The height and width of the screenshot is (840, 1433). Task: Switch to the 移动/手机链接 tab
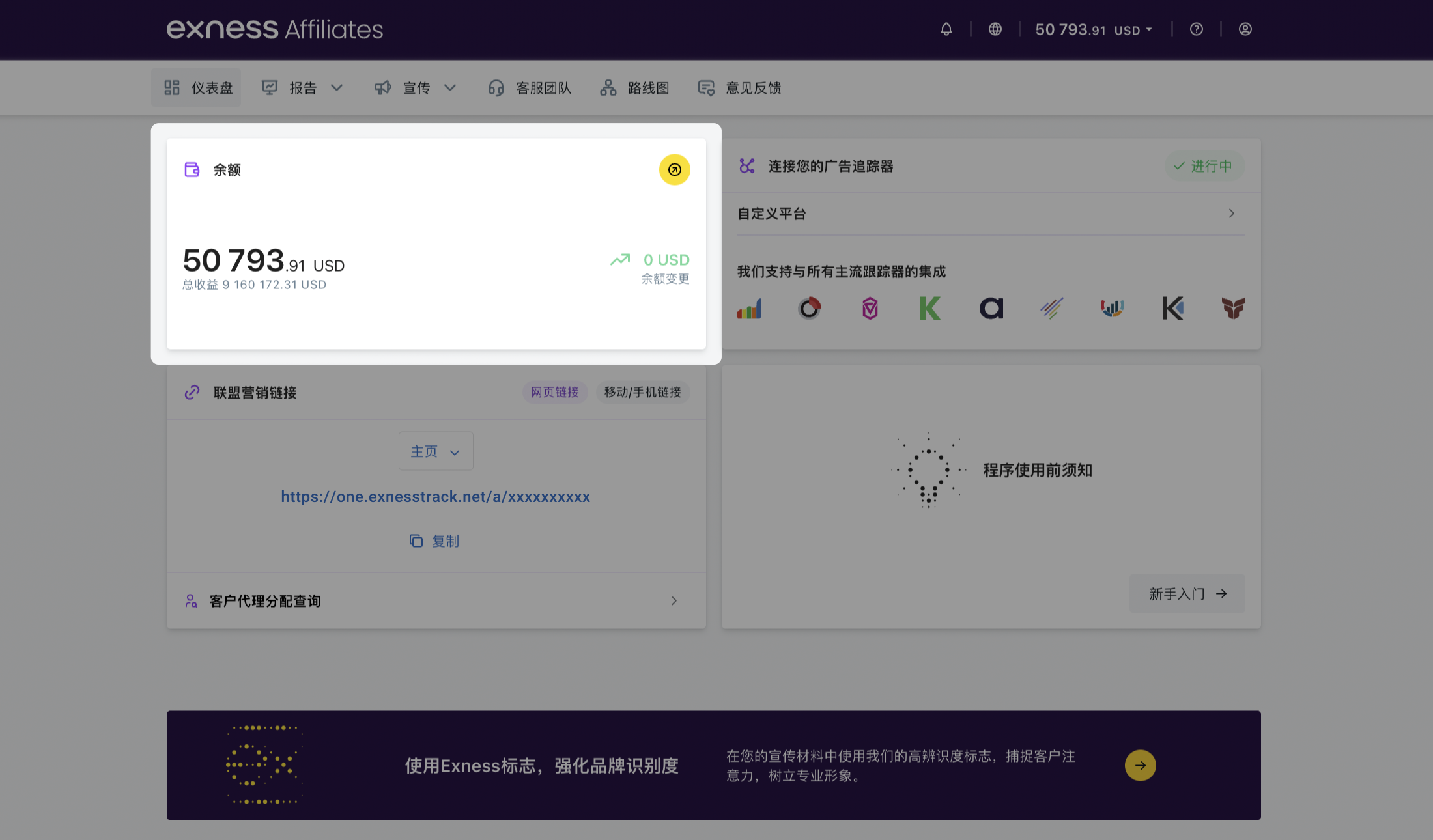click(x=643, y=392)
